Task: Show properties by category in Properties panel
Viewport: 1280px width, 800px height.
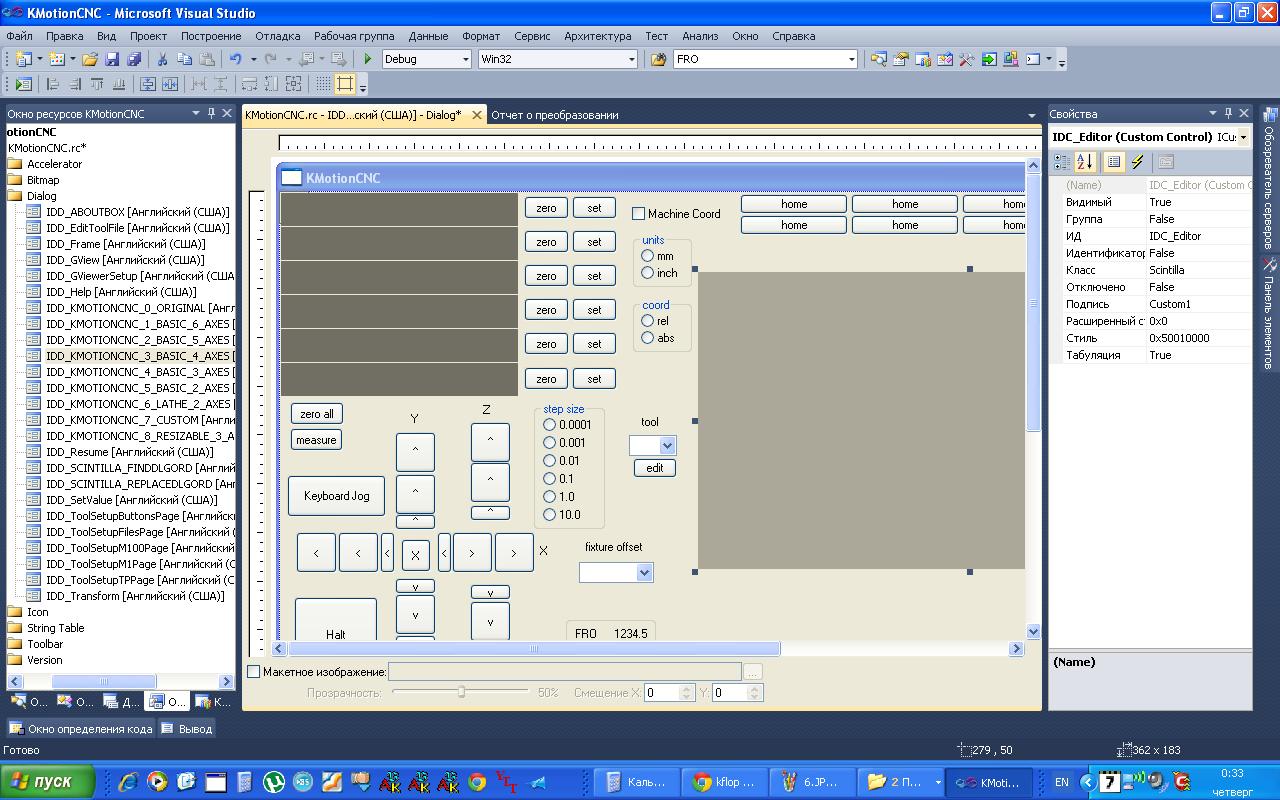Action: coord(1062,162)
